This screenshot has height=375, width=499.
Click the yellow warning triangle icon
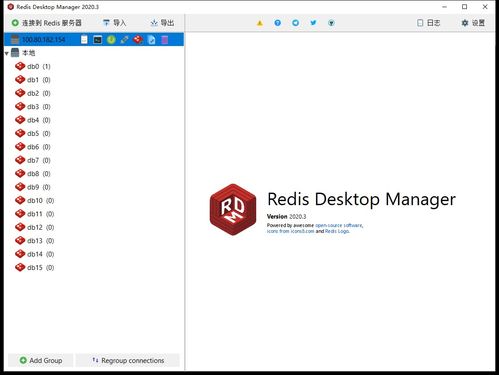coord(260,23)
